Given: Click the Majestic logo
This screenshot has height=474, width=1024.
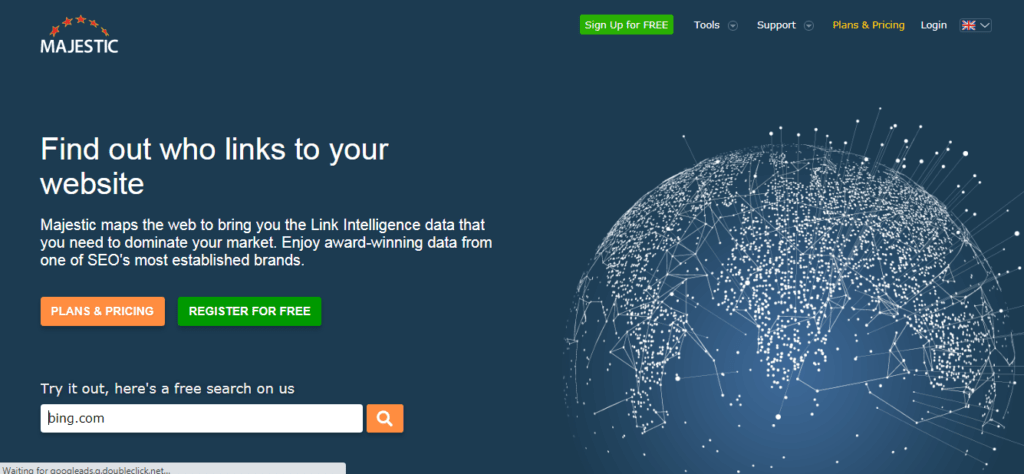Looking at the screenshot, I should (x=79, y=35).
